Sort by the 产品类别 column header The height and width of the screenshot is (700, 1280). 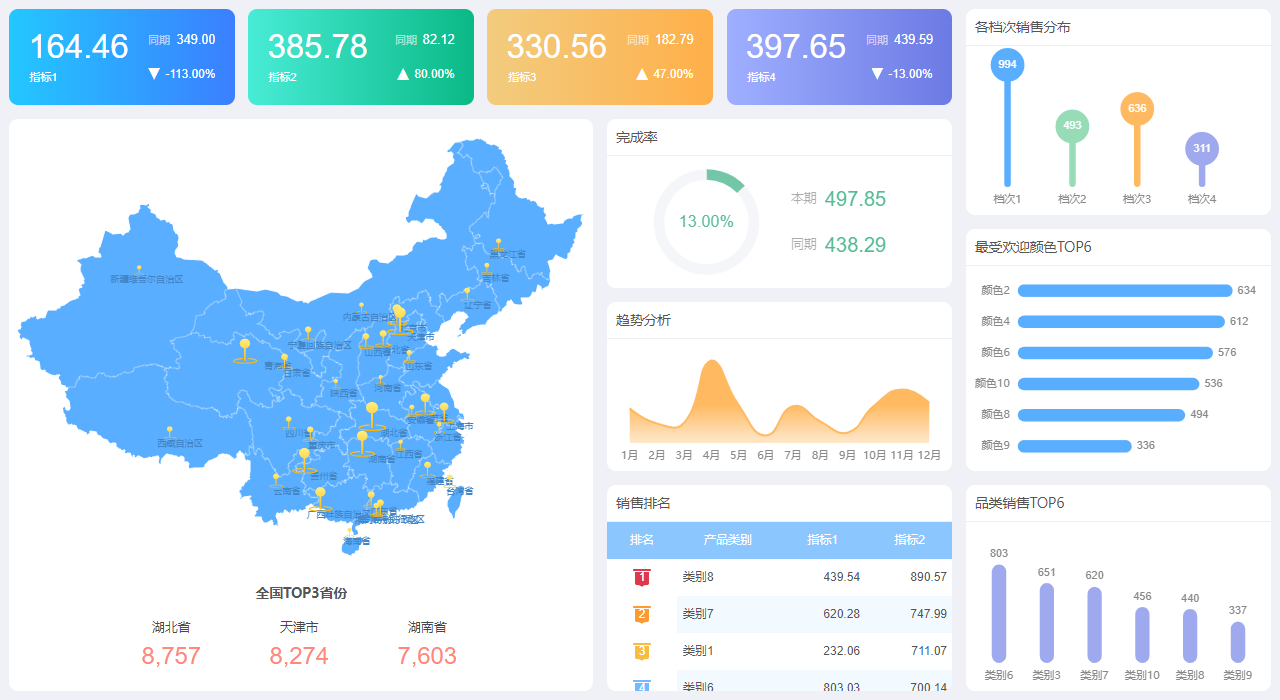(x=727, y=540)
